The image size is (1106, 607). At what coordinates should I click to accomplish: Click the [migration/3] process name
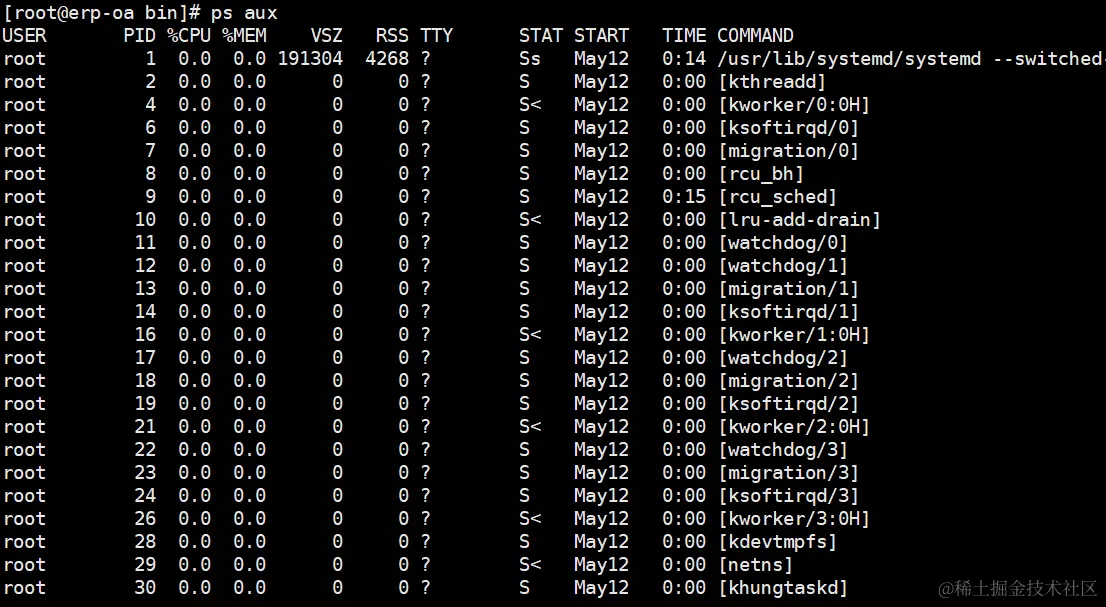coord(788,473)
